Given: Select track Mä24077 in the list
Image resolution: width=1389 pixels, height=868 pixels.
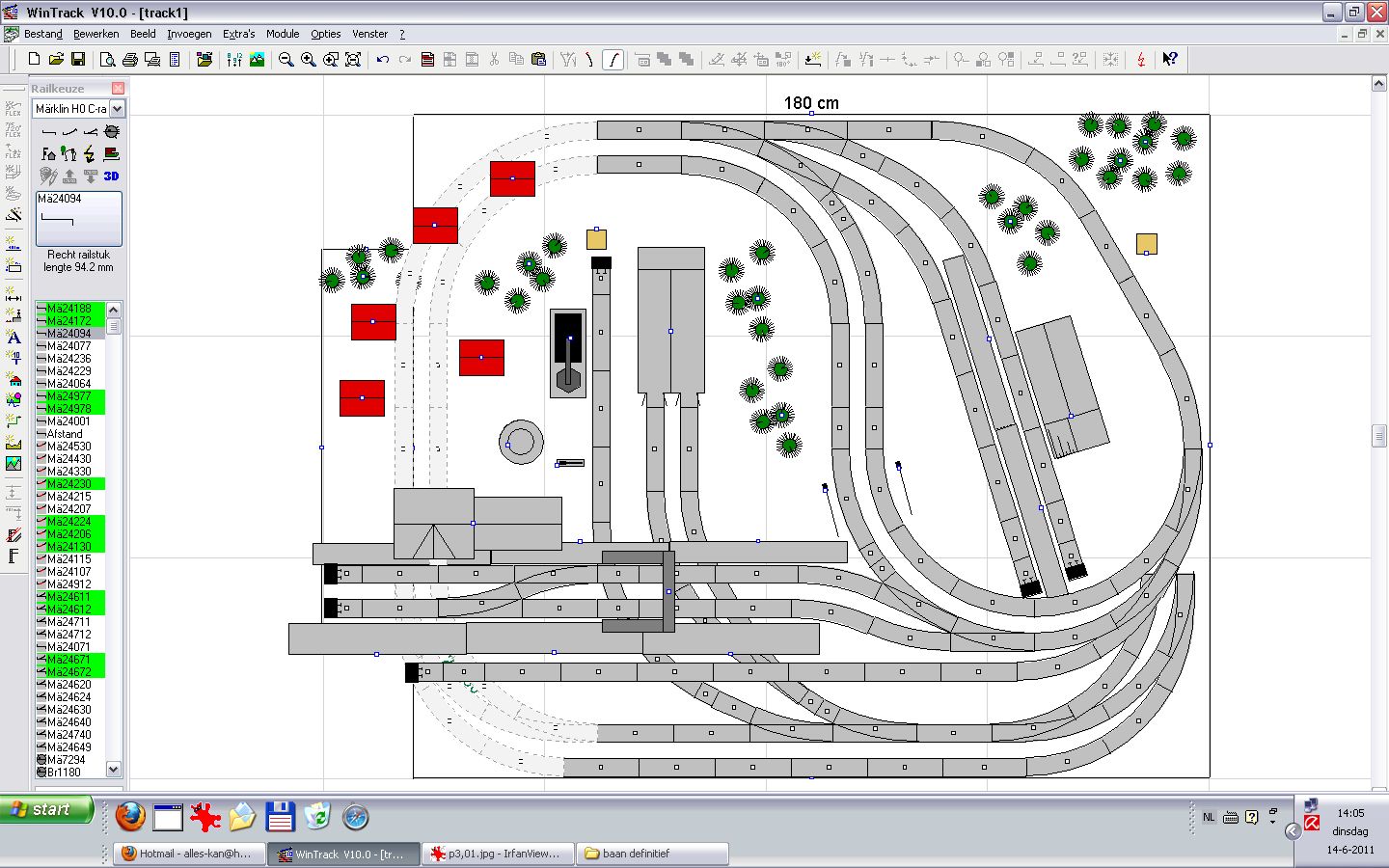Looking at the screenshot, I should point(69,346).
